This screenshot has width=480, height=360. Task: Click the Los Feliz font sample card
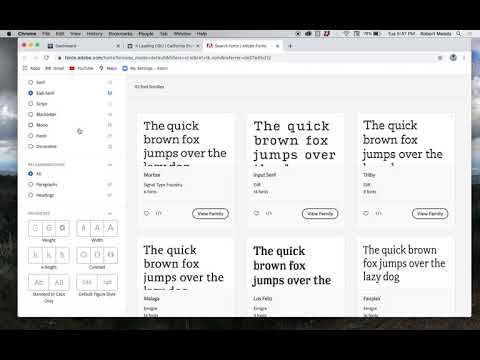click(295, 277)
